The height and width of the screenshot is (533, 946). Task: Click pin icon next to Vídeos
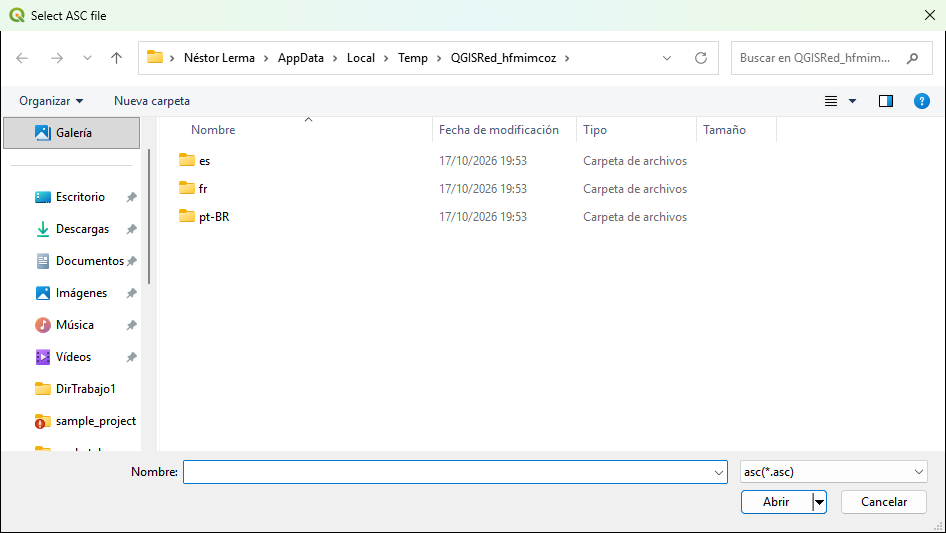point(132,357)
